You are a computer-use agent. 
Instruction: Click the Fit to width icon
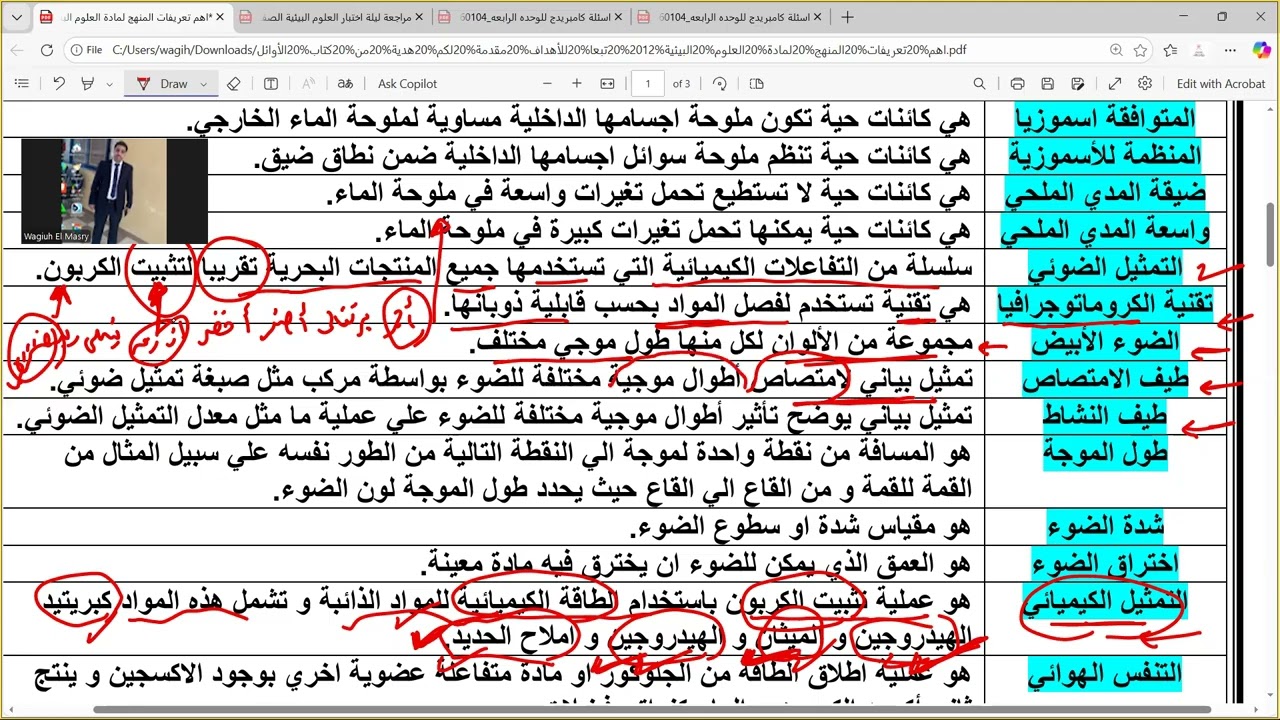(x=607, y=84)
